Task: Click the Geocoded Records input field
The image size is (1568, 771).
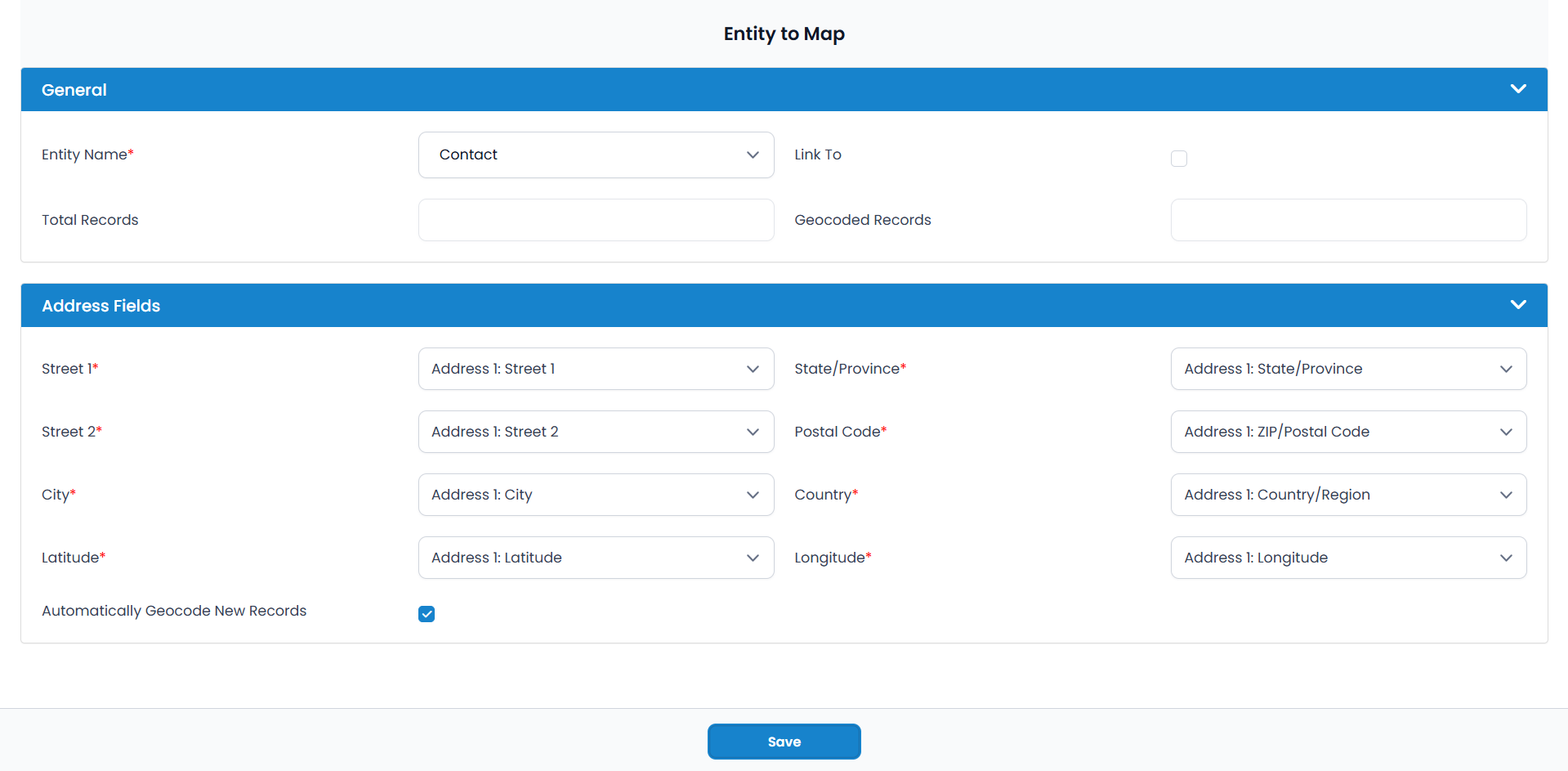Action: point(1347,220)
